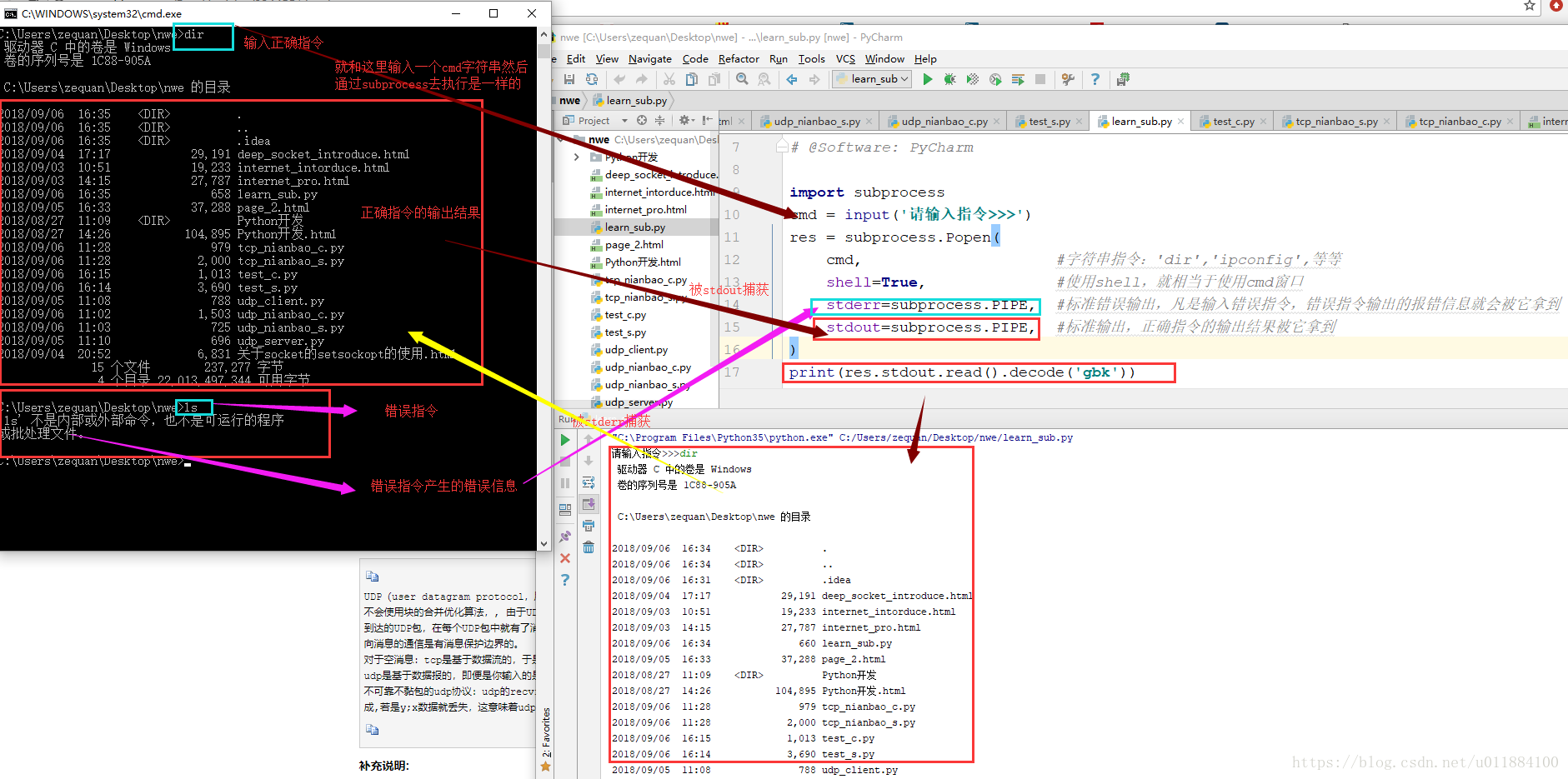Rerun program with Run panel green arrow
The height and width of the screenshot is (779, 1568).
click(565, 440)
